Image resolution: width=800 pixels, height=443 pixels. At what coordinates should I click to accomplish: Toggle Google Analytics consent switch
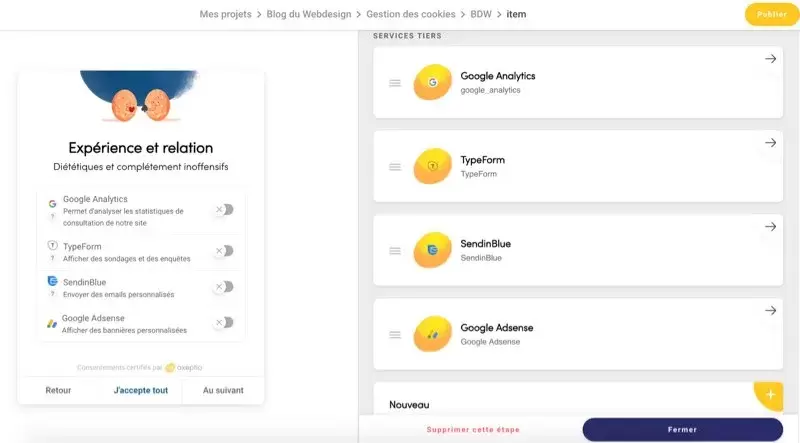pyautogui.click(x=223, y=209)
